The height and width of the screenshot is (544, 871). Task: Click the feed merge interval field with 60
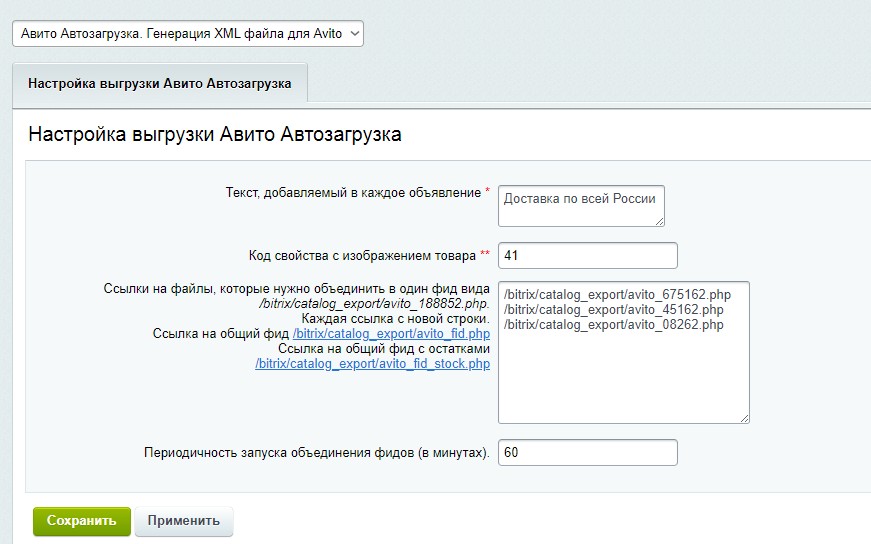click(x=587, y=453)
